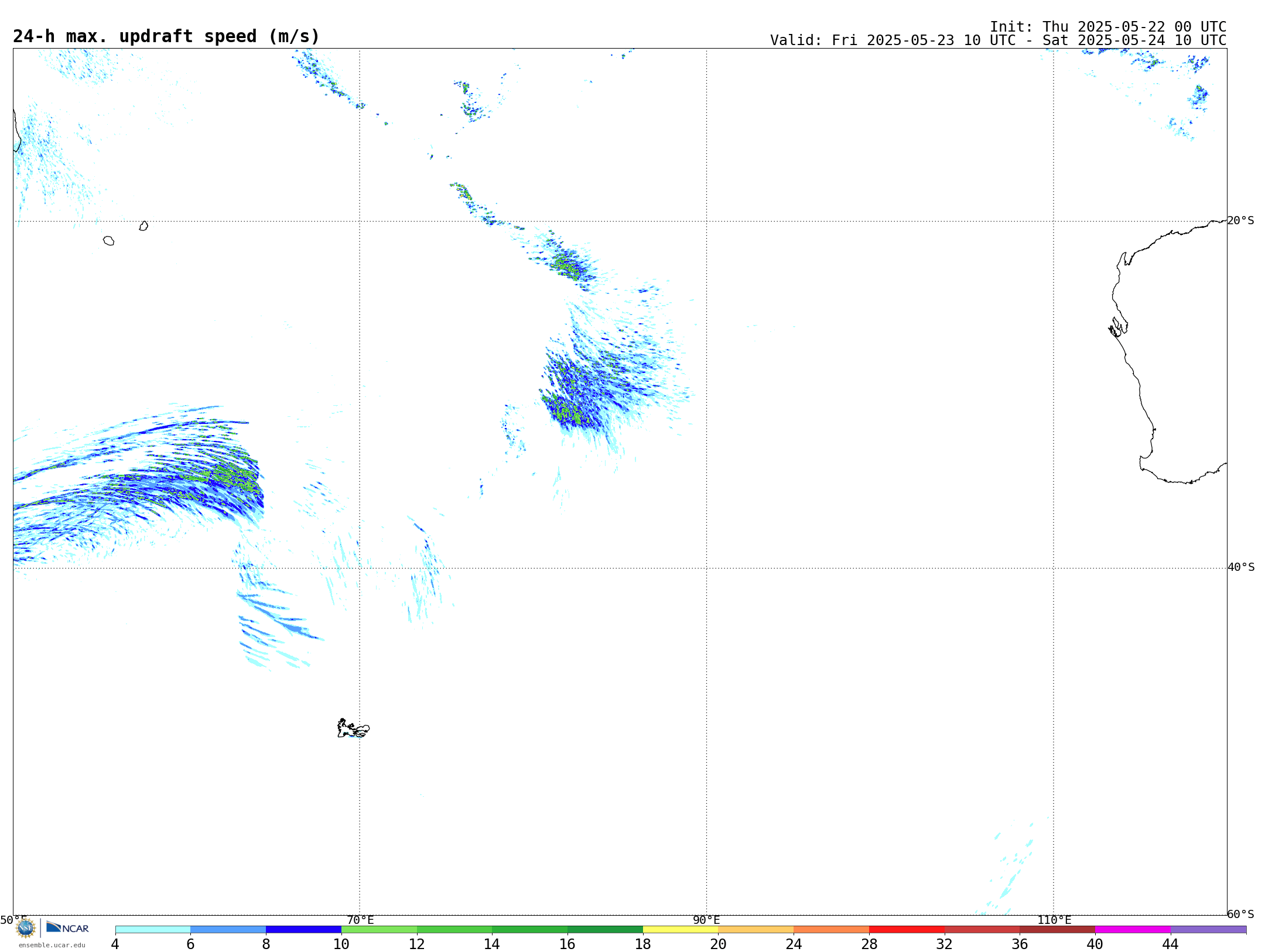Viewport: 1265px width, 952px height.
Task: Select the yellow 18–20 colorbar swatch
Action: tap(681, 930)
